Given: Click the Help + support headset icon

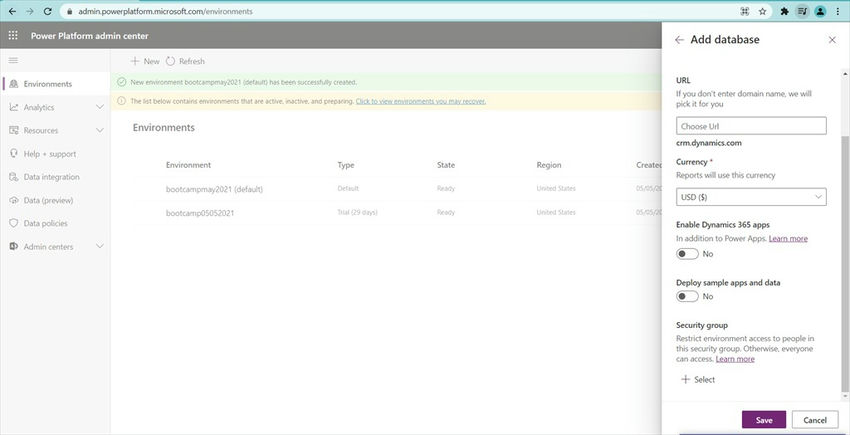Looking at the screenshot, I should (14, 153).
